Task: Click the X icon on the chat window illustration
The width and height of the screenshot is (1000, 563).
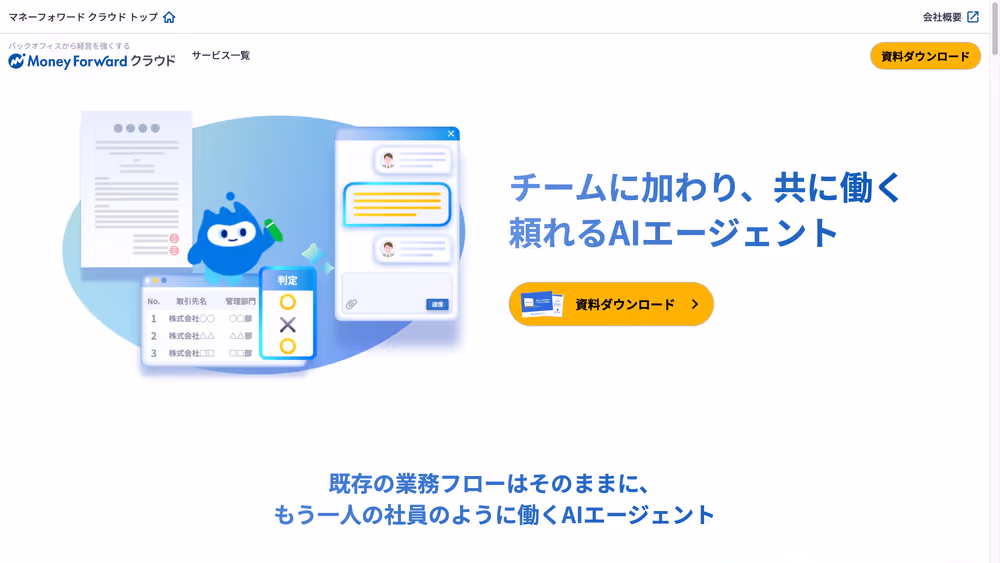Action: coord(451,133)
